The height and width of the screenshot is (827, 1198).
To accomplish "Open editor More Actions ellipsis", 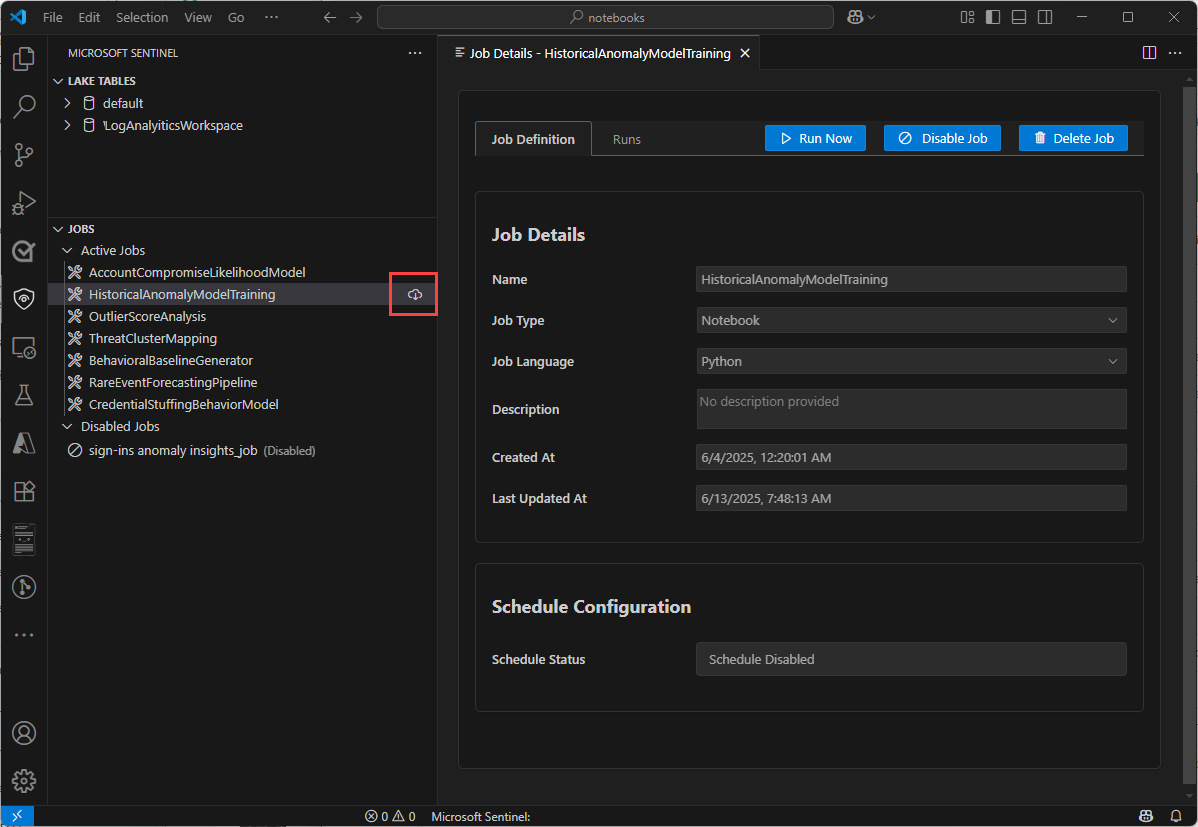I will 1175,53.
